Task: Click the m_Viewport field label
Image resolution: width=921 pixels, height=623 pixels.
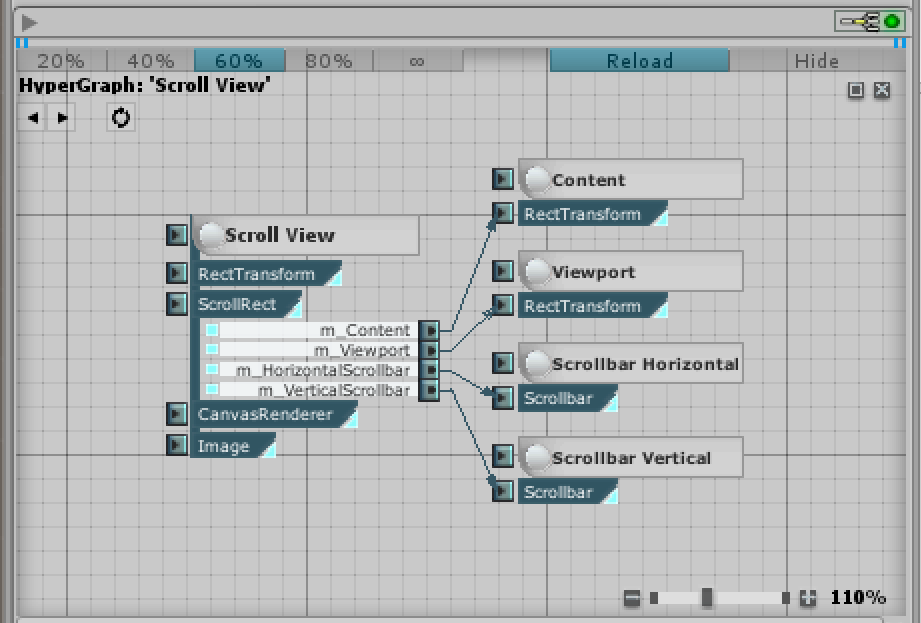Action: (x=362, y=351)
